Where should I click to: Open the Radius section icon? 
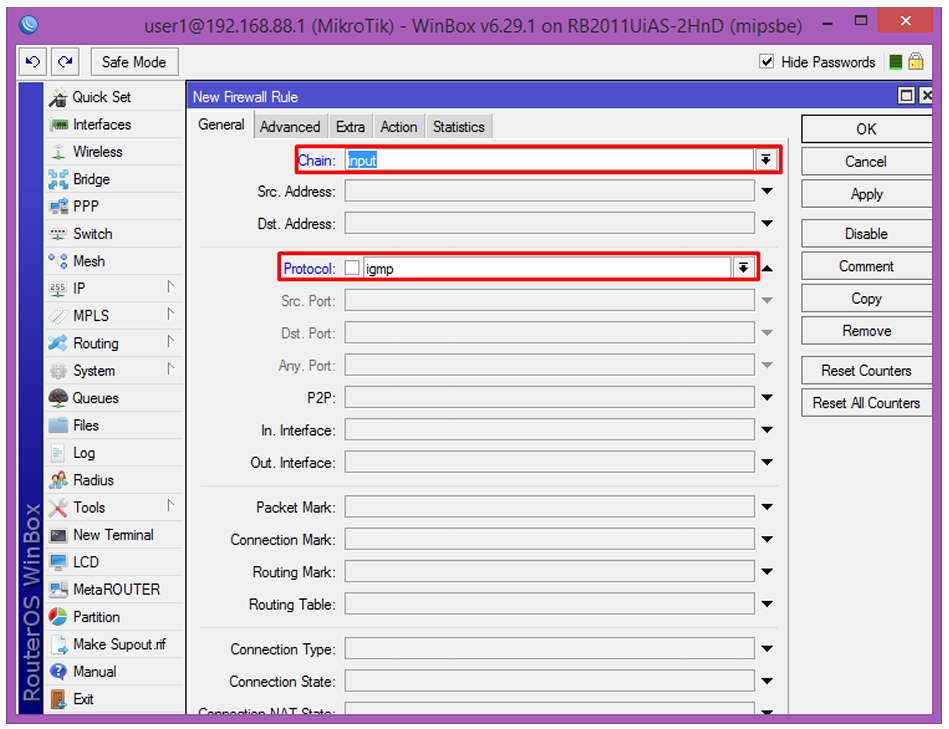click(58, 480)
